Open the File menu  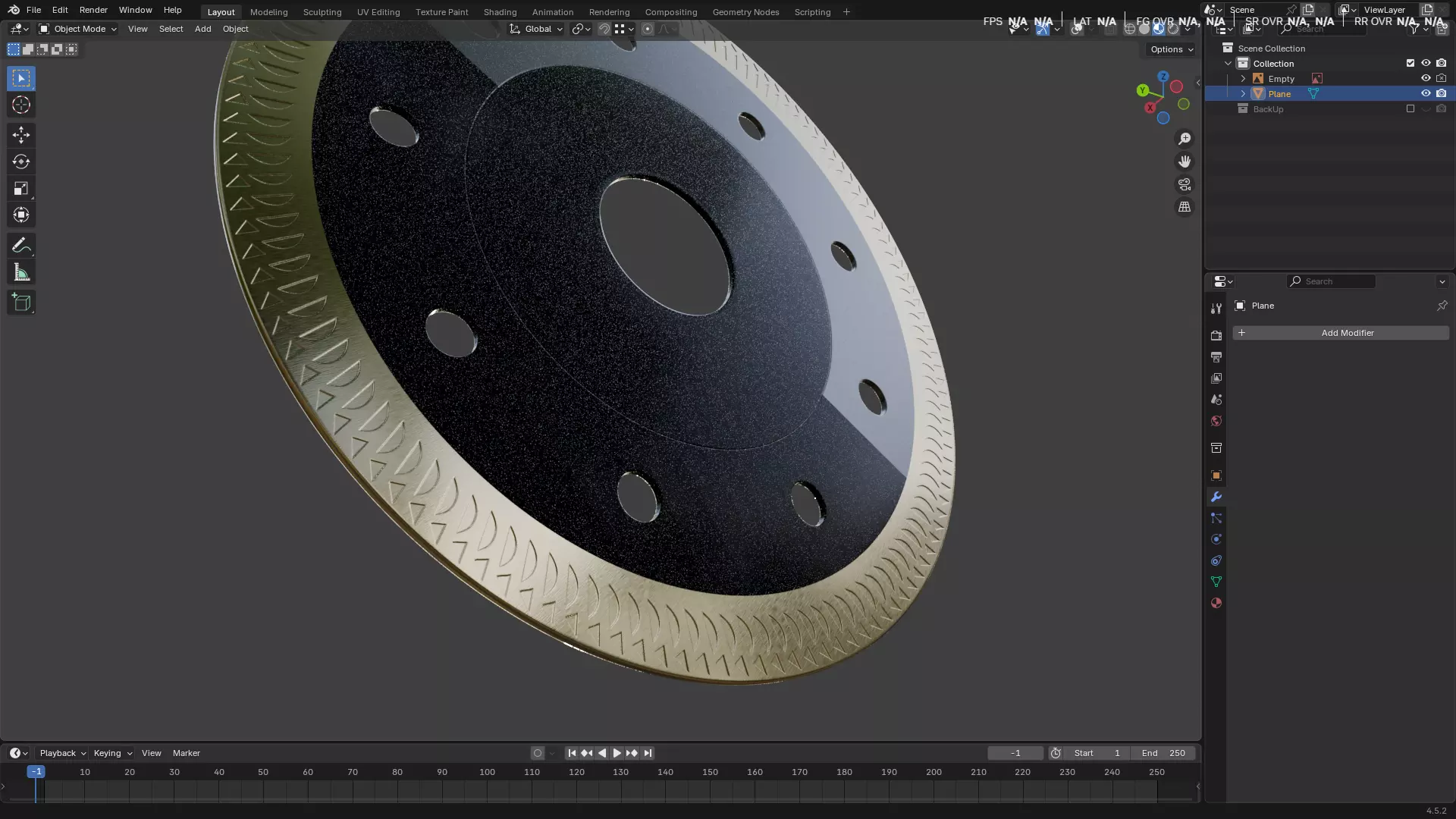coord(33,10)
